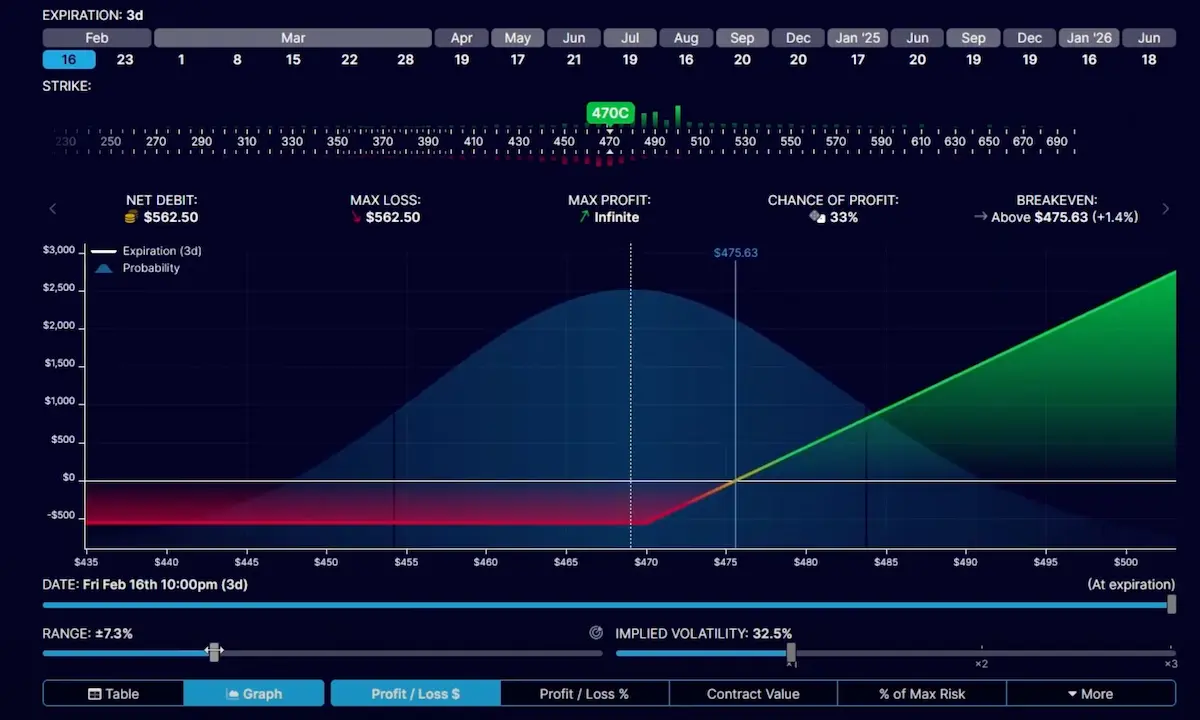Click the net debit coins icon
This screenshot has height=720, width=1200.
click(x=130, y=217)
